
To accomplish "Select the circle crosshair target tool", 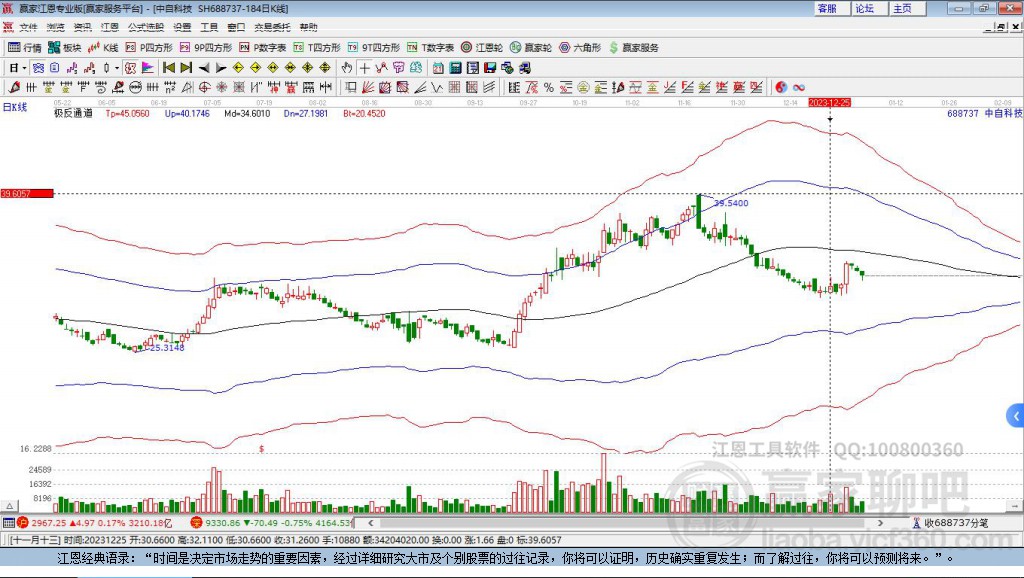I will coord(204,88).
